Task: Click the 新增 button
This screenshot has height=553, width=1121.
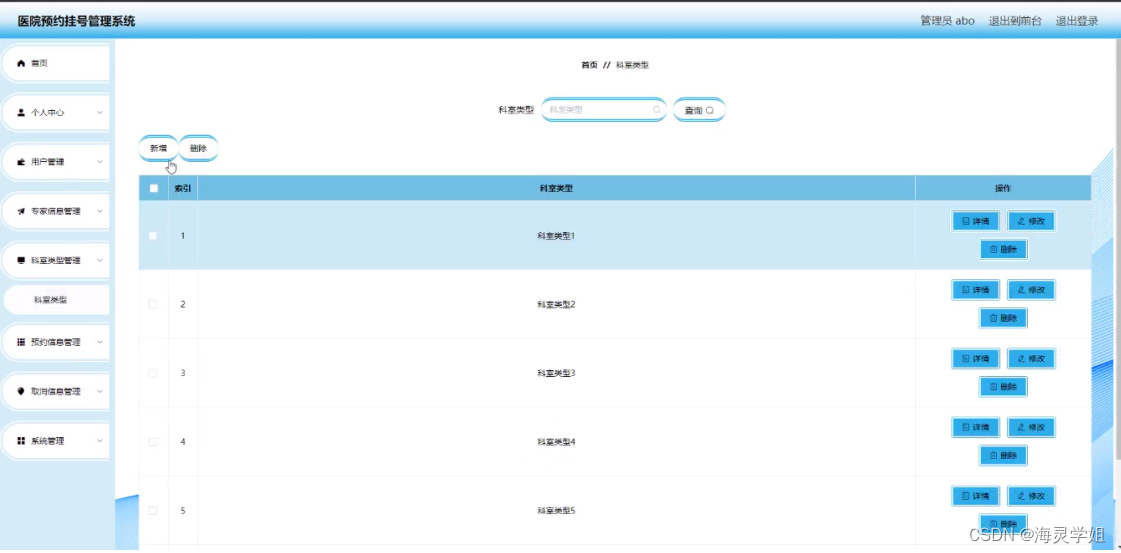Action: (x=158, y=149)
